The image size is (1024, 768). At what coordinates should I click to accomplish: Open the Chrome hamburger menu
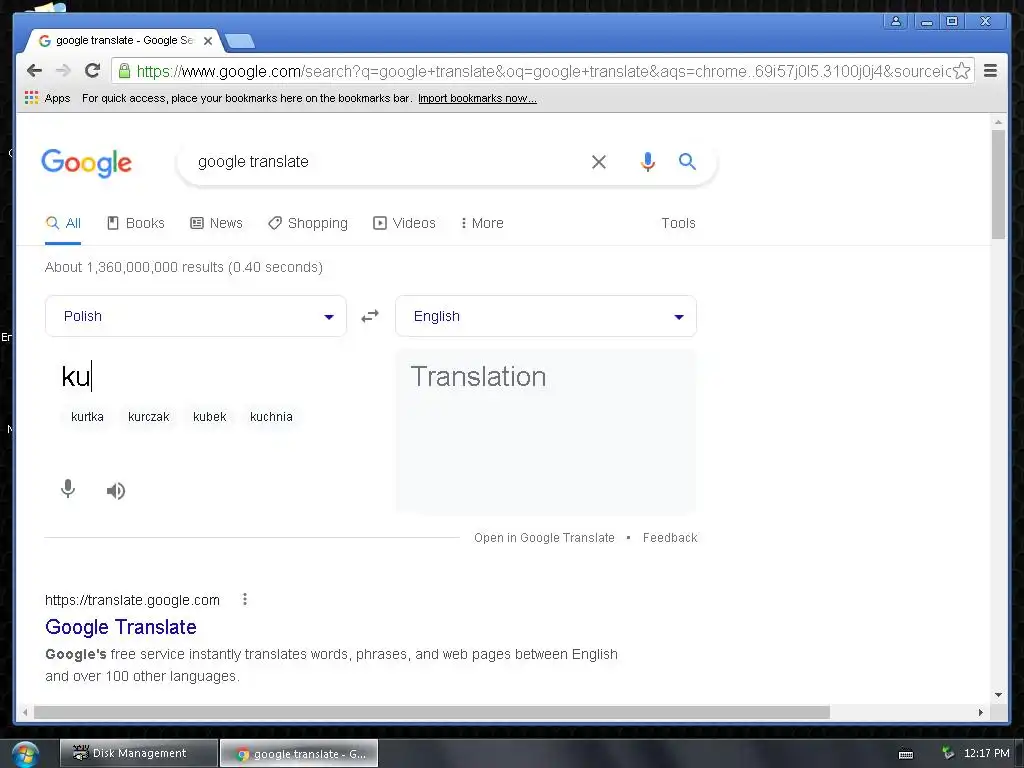tap(990, 71)
